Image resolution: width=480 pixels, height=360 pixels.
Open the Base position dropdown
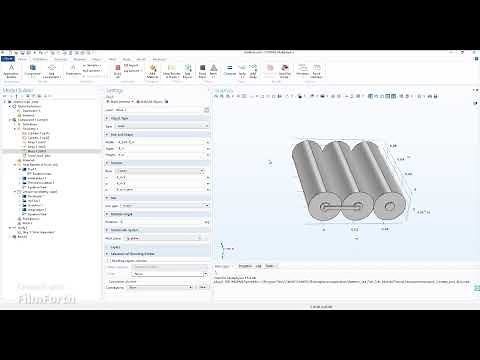coord(159,171)
